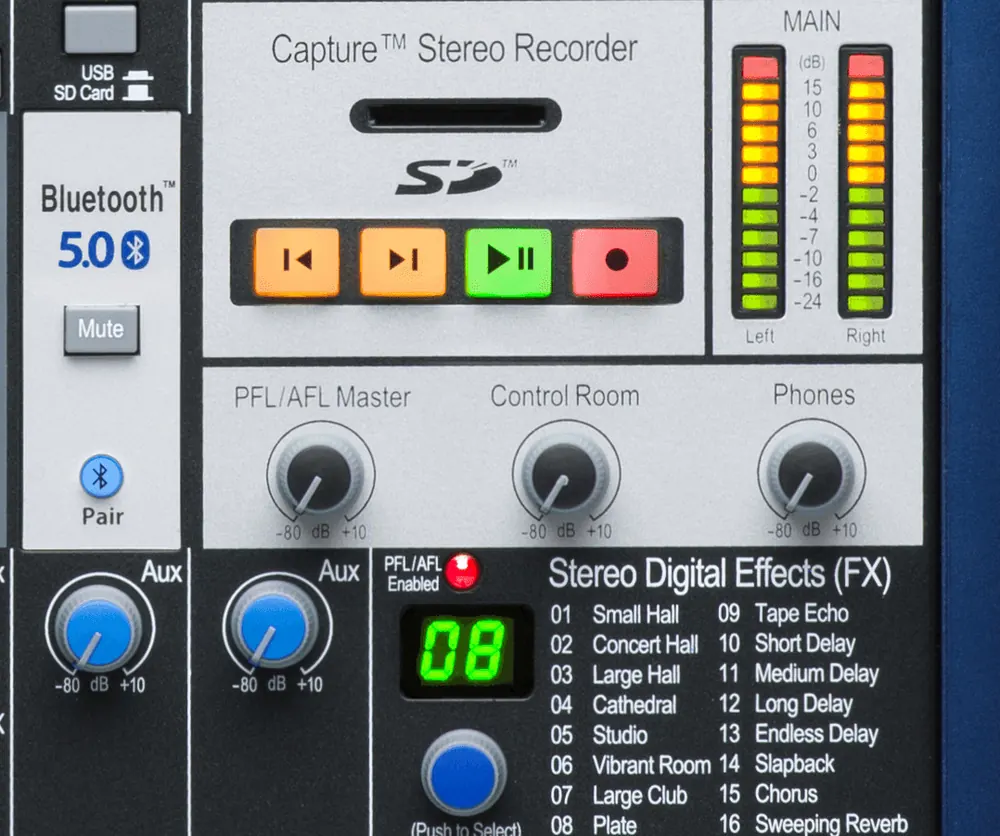Click the Right main level meter
The width and height of the screenshot is (1000, 836).
point(865,182)
